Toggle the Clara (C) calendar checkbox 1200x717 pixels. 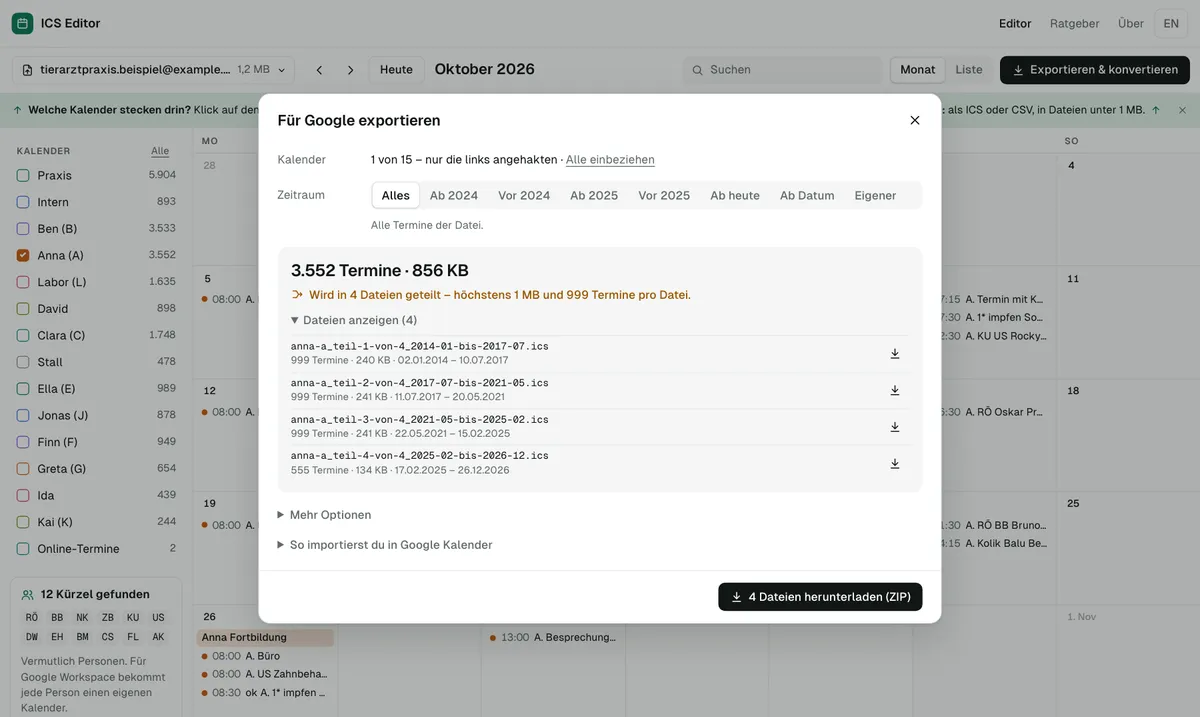(23, 335)
